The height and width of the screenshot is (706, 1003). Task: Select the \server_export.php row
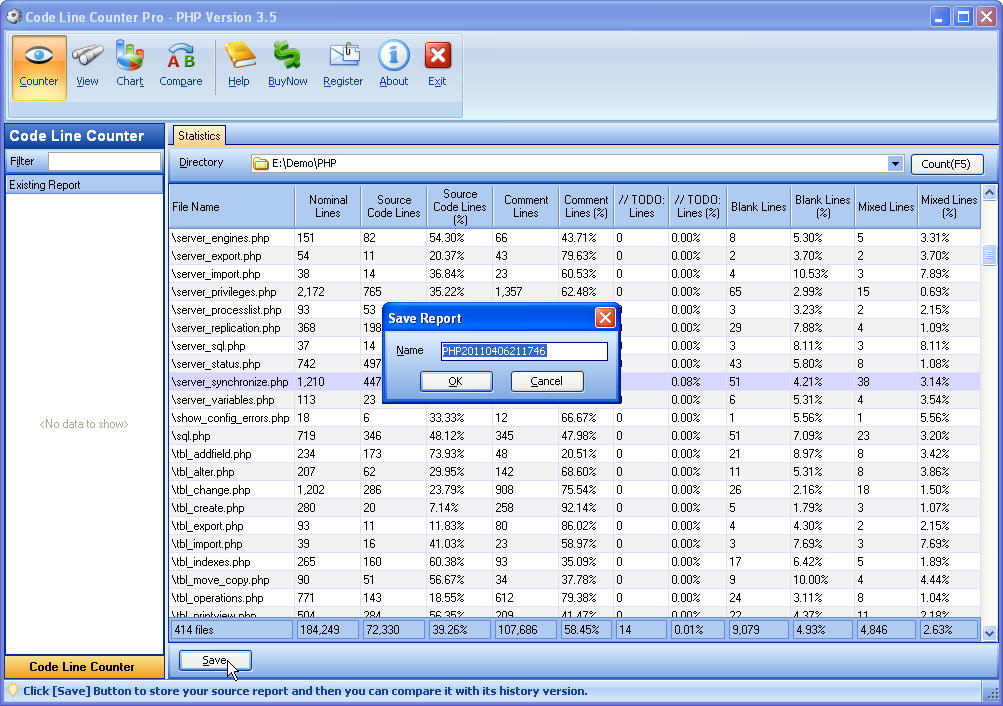coord(574,256)
